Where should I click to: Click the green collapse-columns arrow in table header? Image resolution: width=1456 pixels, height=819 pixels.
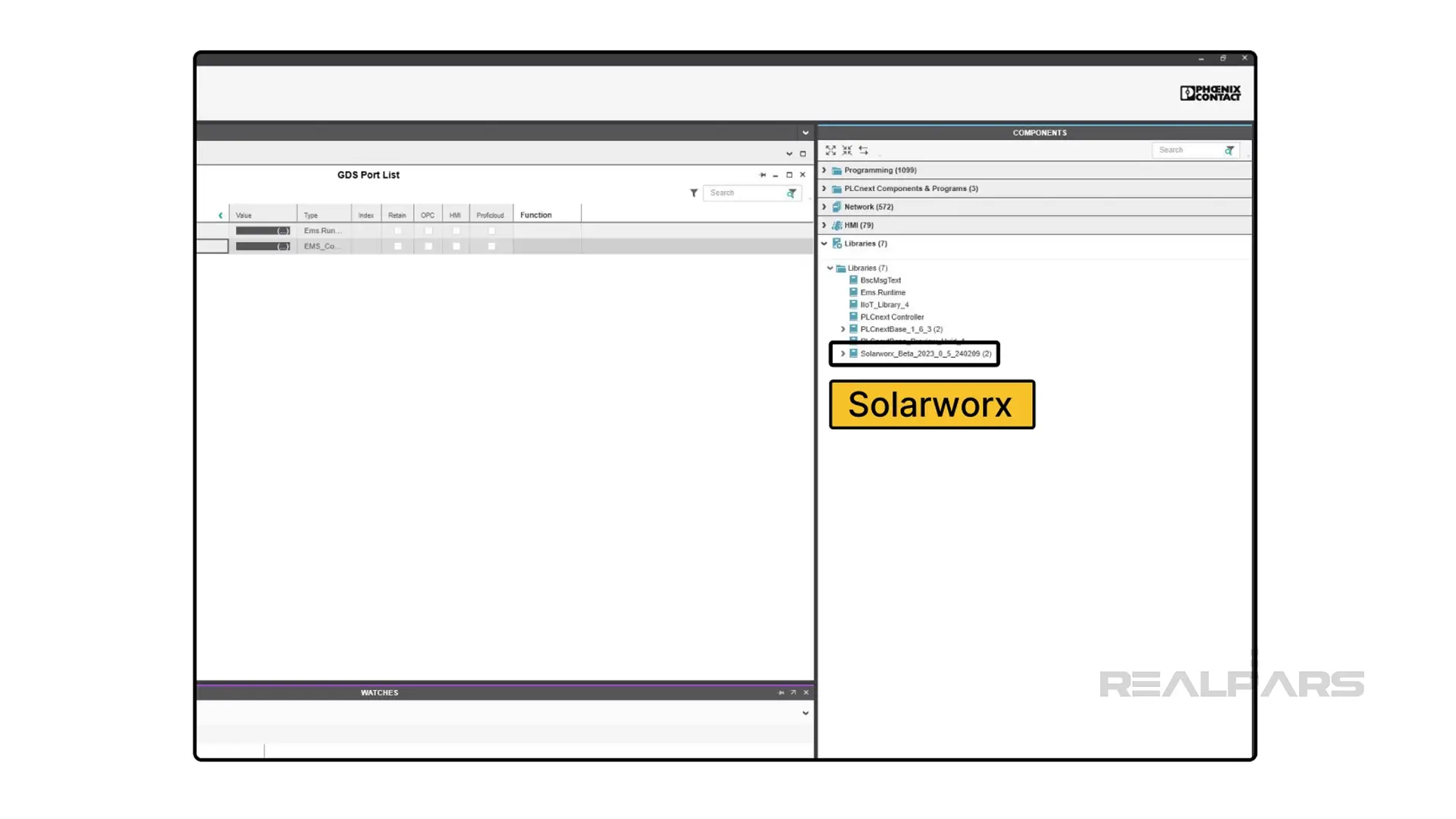(x=221, y=215)
